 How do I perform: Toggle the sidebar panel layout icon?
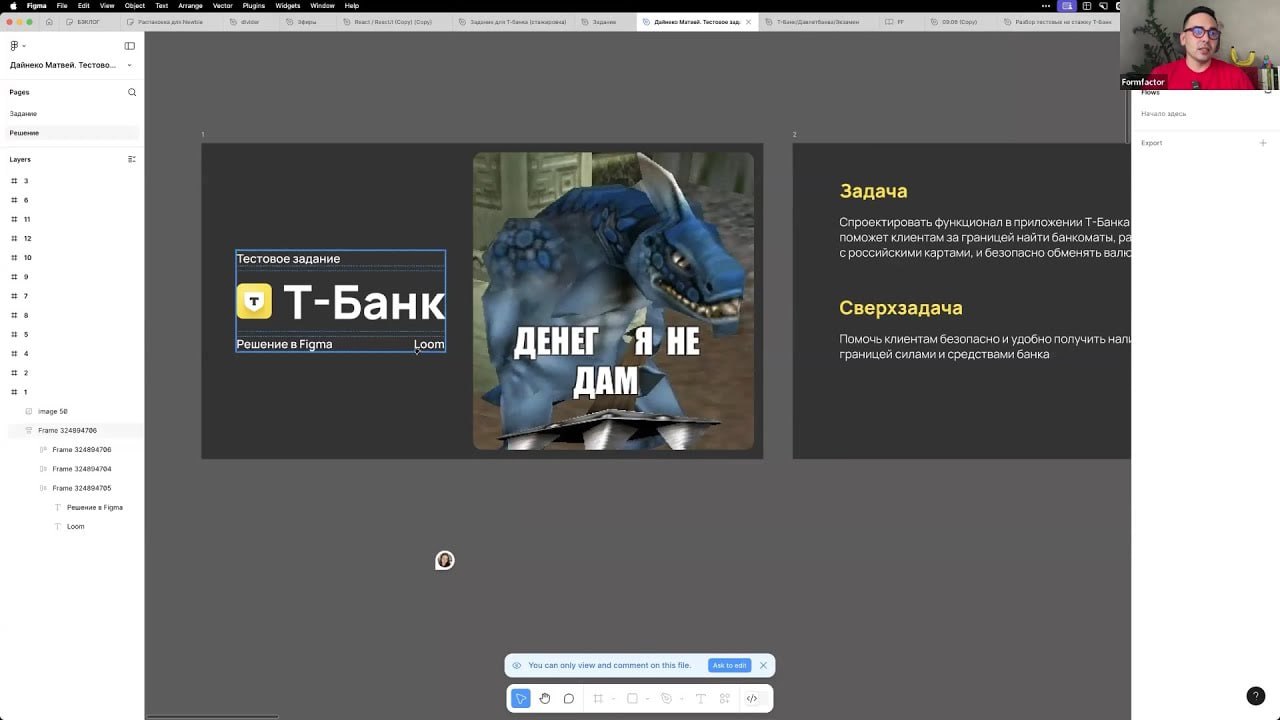click(129, 45)
